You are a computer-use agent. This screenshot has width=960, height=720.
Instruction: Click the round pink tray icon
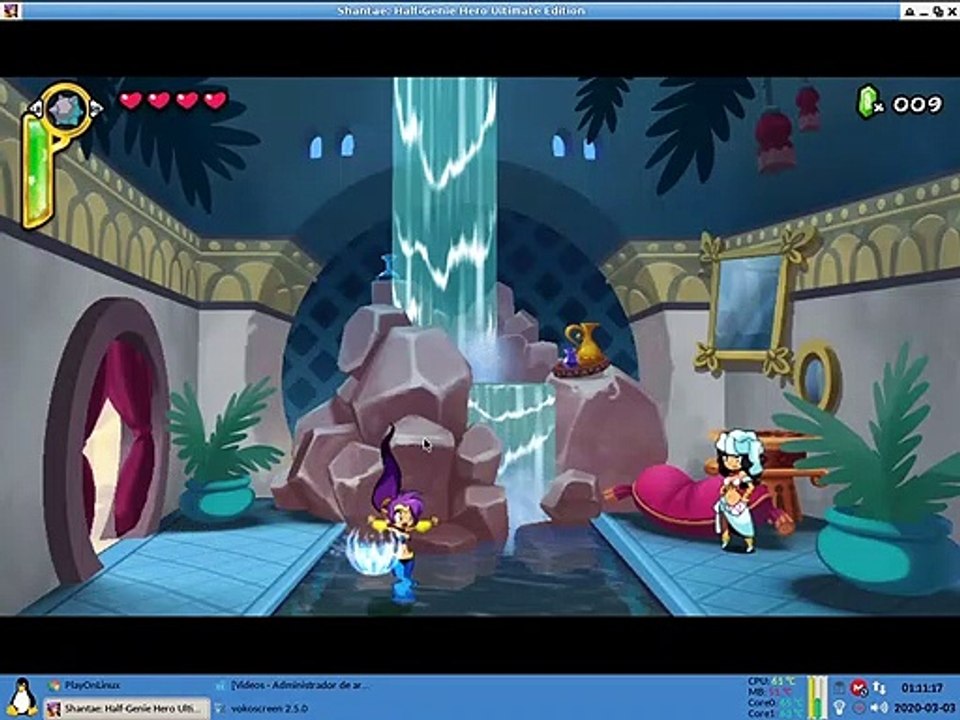click(x=859, y=708)
